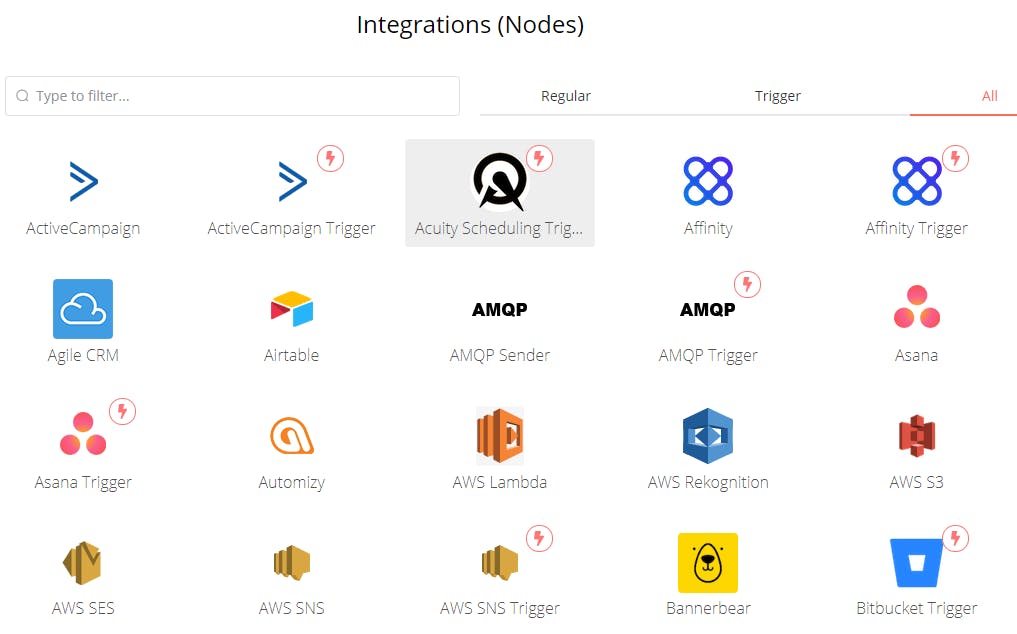
Task: Click the AWS Rekognition node icon
Action: [x=708, y=436]
